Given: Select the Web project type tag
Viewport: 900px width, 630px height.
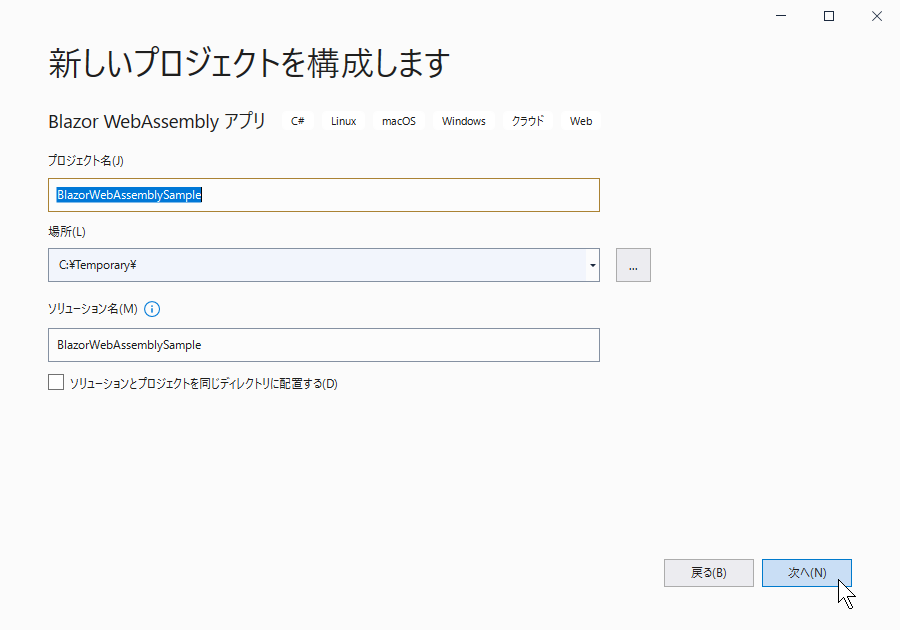Looking at the screenshot, I should tap(581, 121).
